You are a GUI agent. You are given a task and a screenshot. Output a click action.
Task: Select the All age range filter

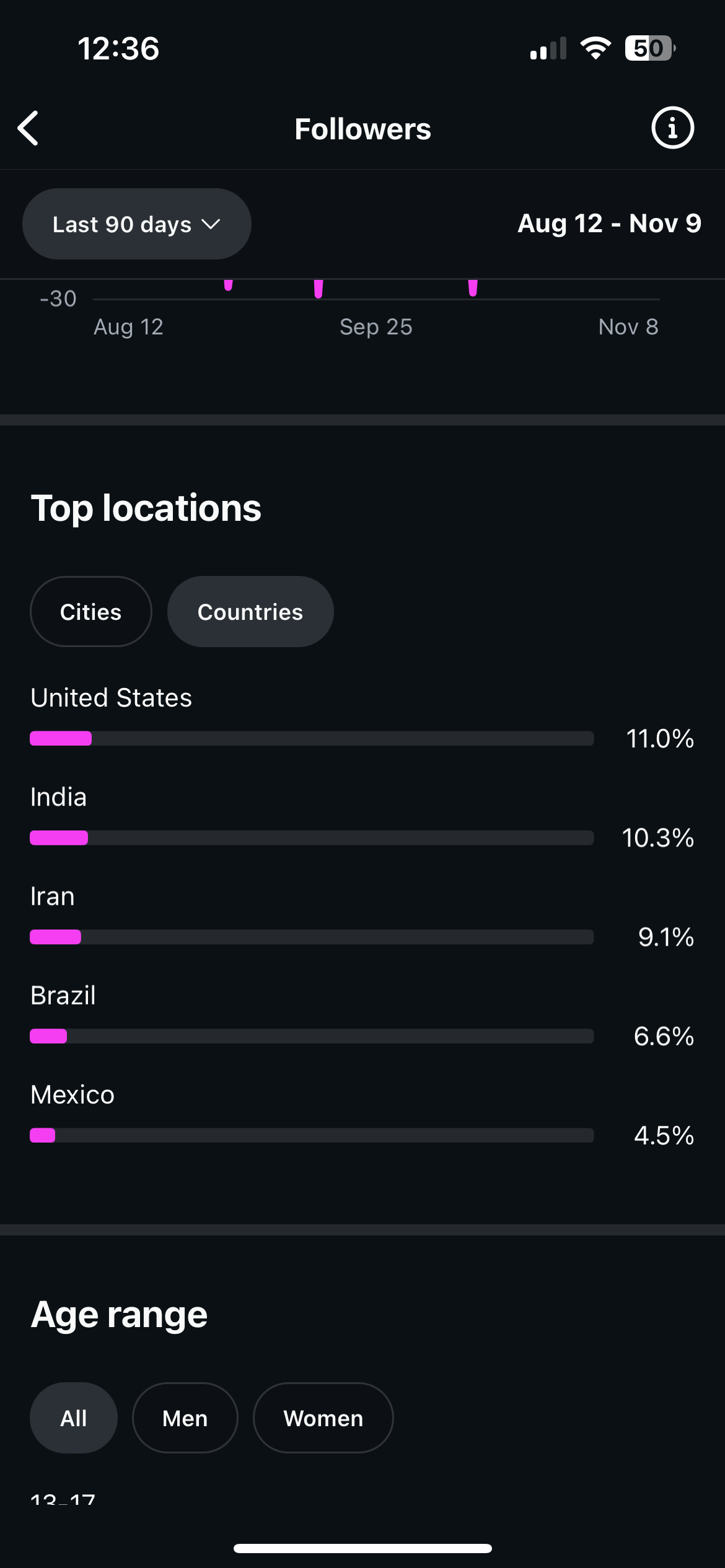[74, 1418]
